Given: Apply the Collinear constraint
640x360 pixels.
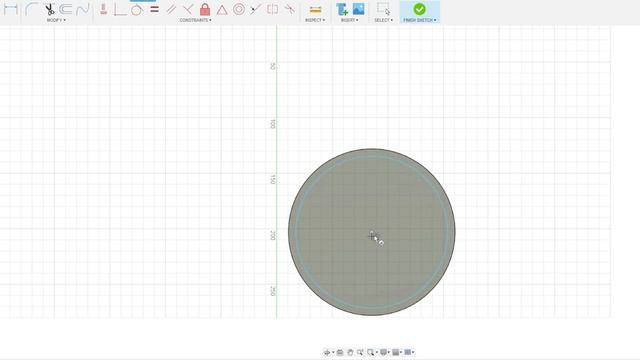Looking at the screenshot, I should 256,9.
